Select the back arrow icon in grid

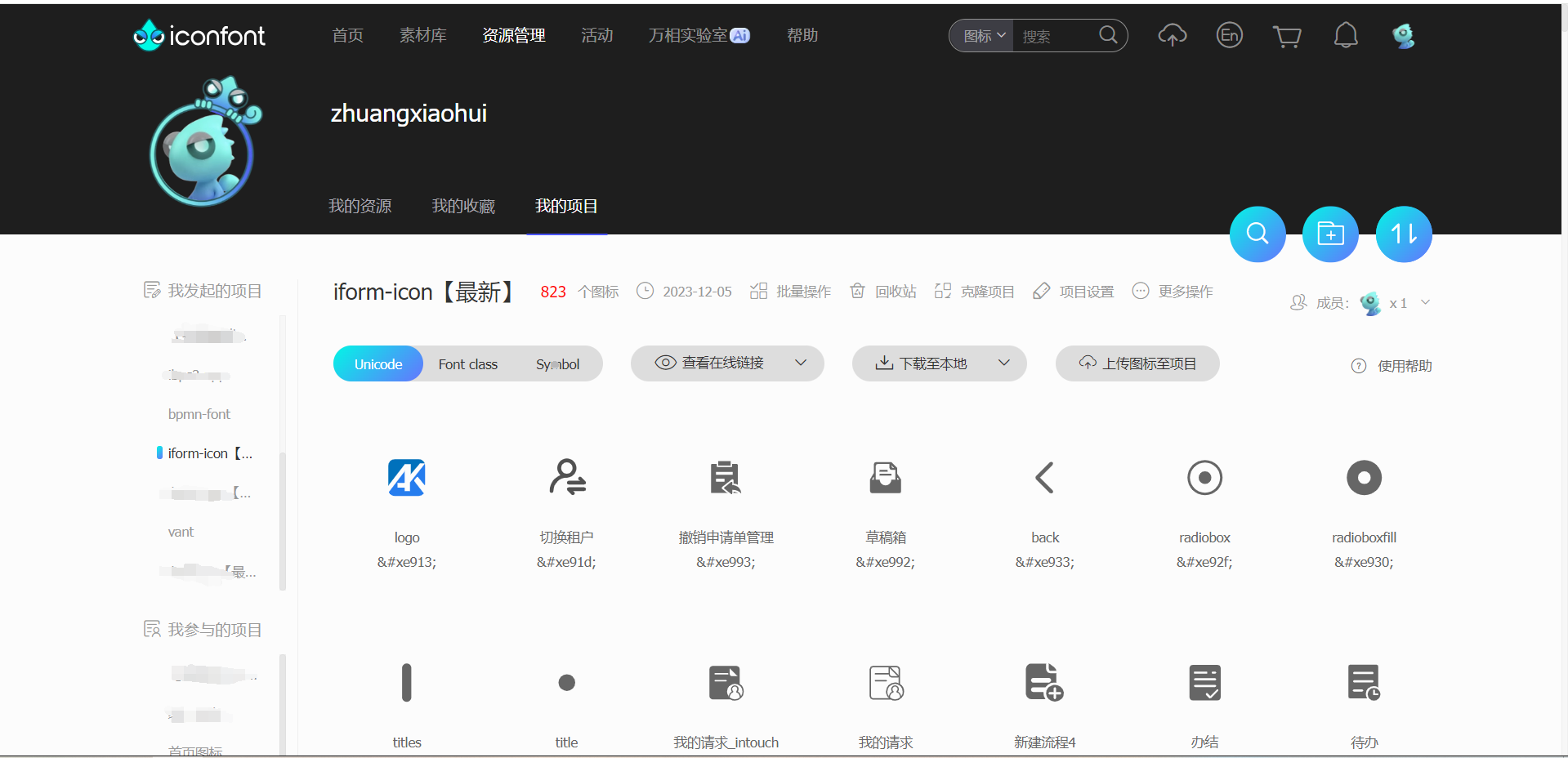pos(1044,478)
